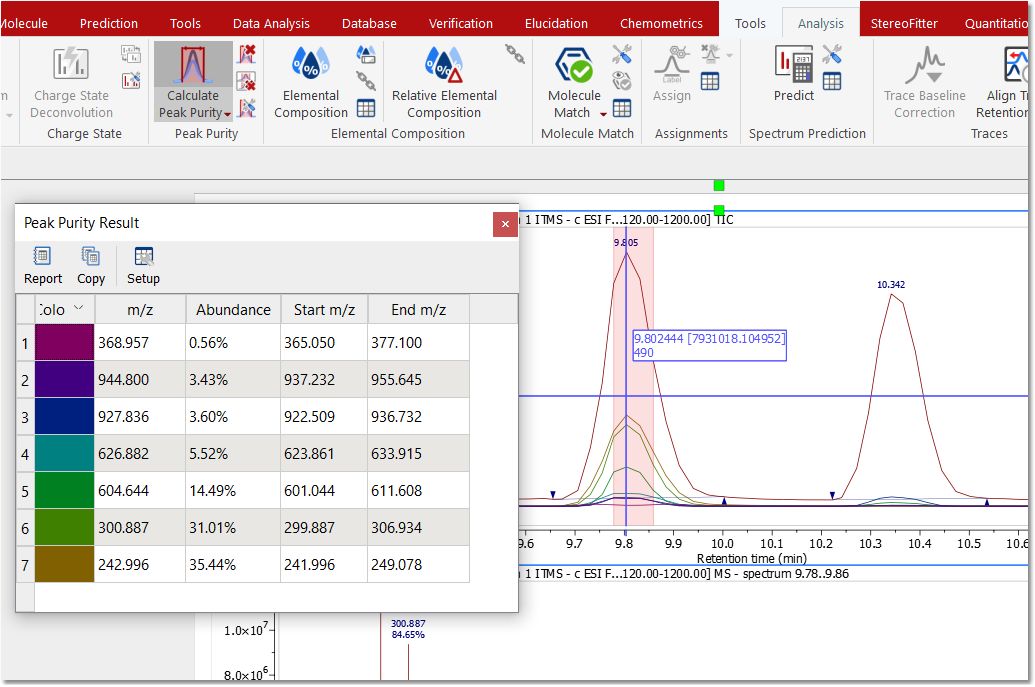Click the Start m/z cell 601.044
Image resolution: width=1035 pixels, height=687 pixels.
pyautogui.click(x=324, y=490)
